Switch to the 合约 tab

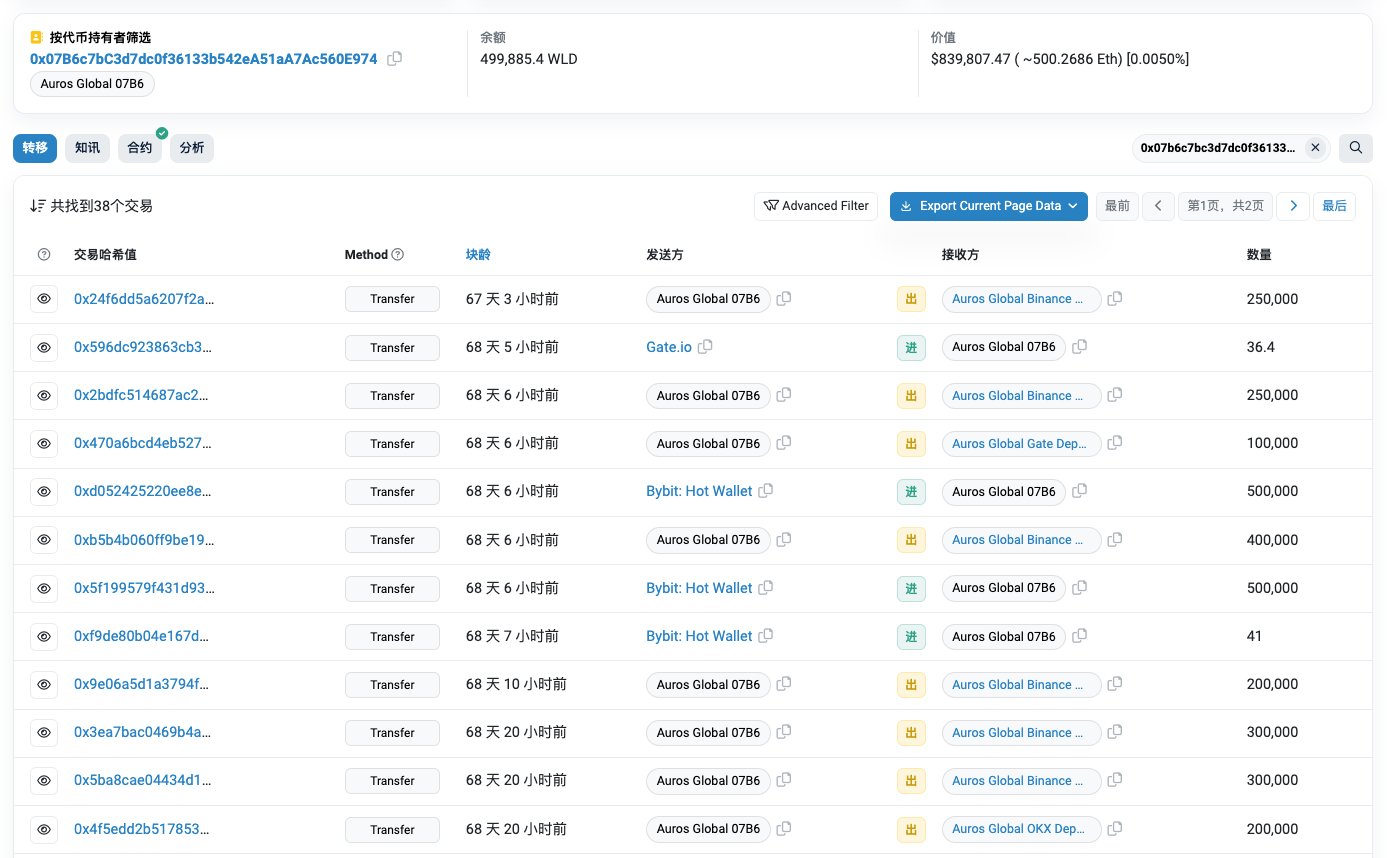(x=140, y=148)
